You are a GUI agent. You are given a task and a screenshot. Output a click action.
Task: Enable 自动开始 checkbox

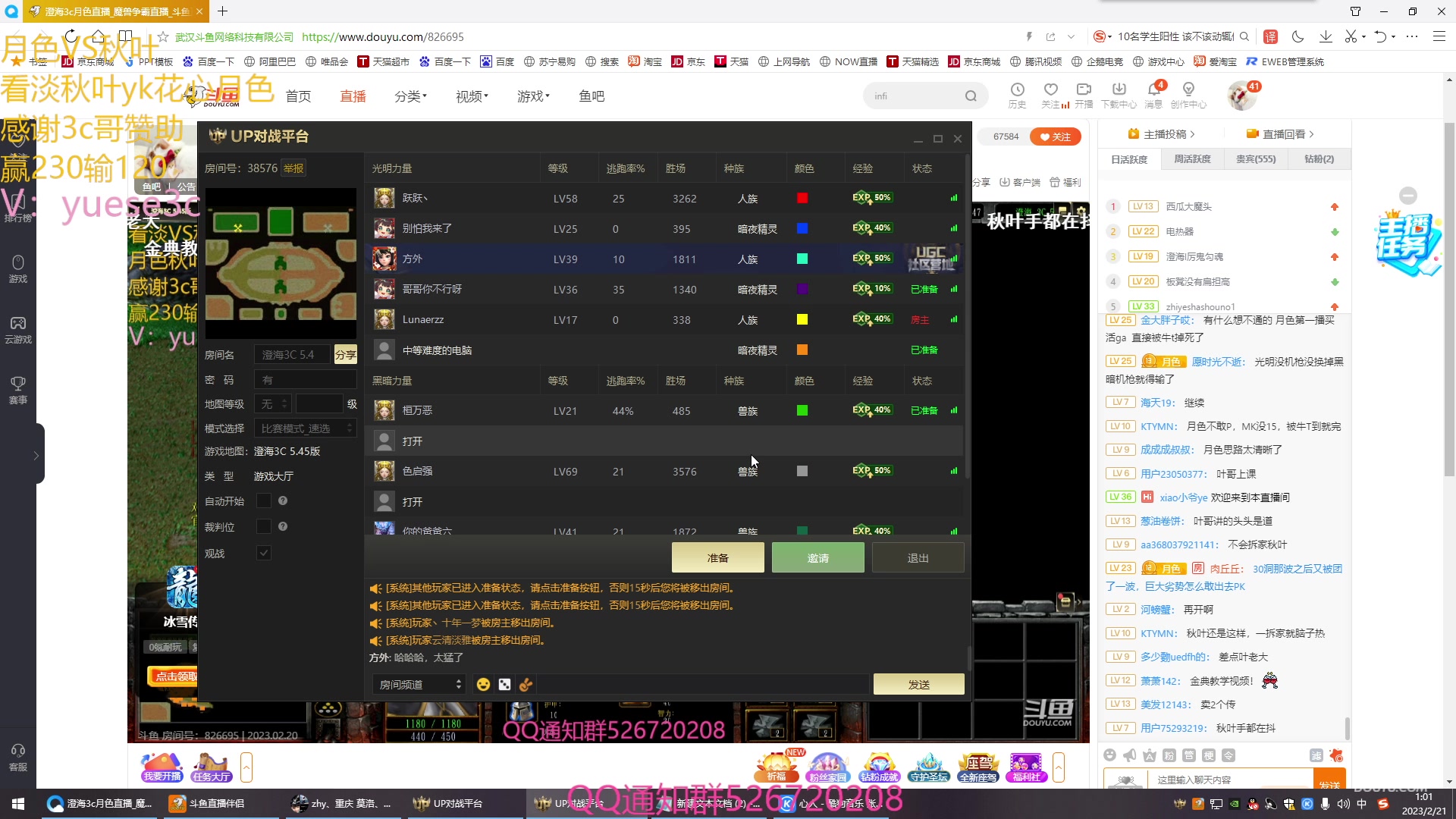point(264,500)
